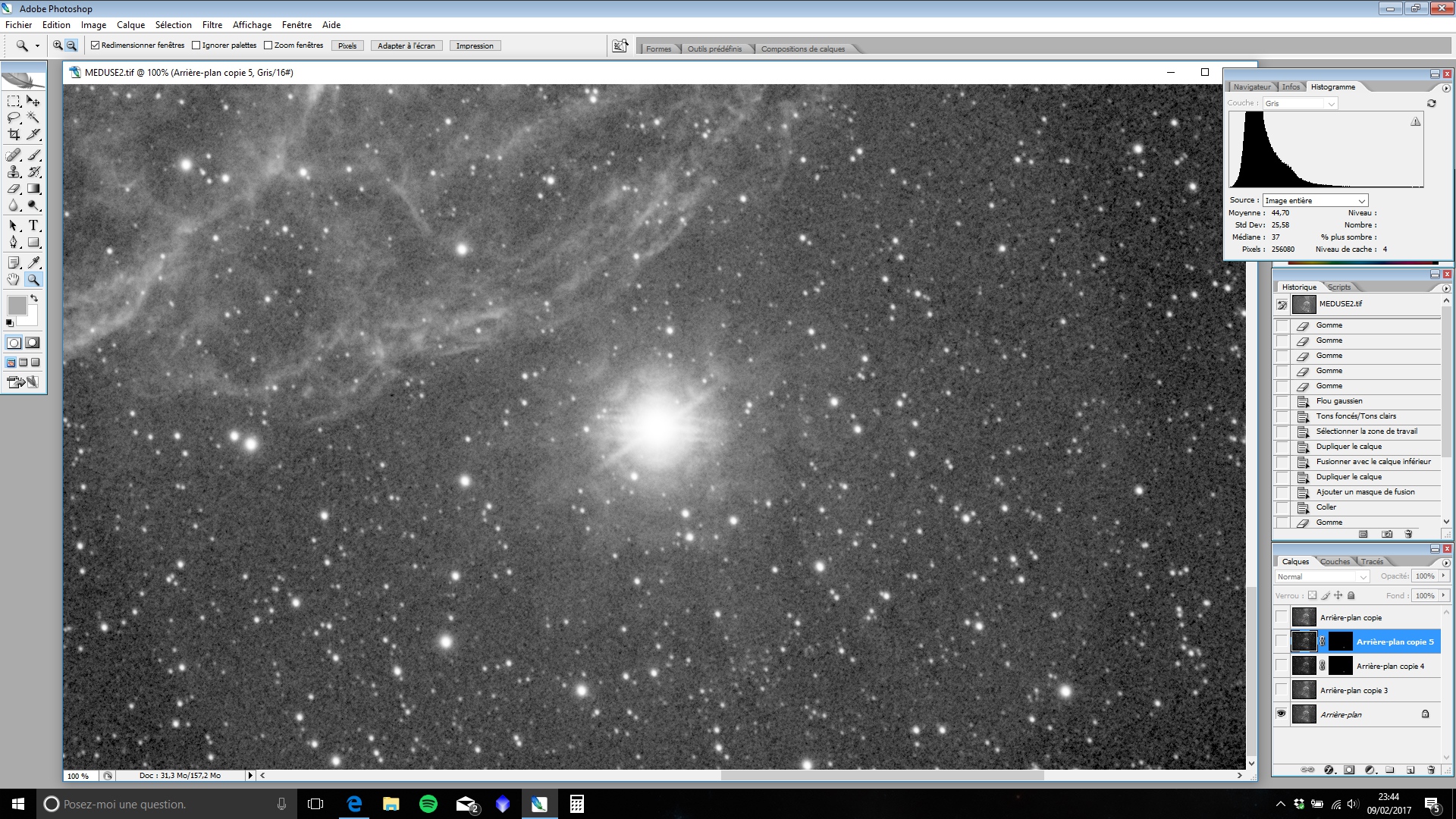Enable Ignorer palettes checkbox

[196, 45]
